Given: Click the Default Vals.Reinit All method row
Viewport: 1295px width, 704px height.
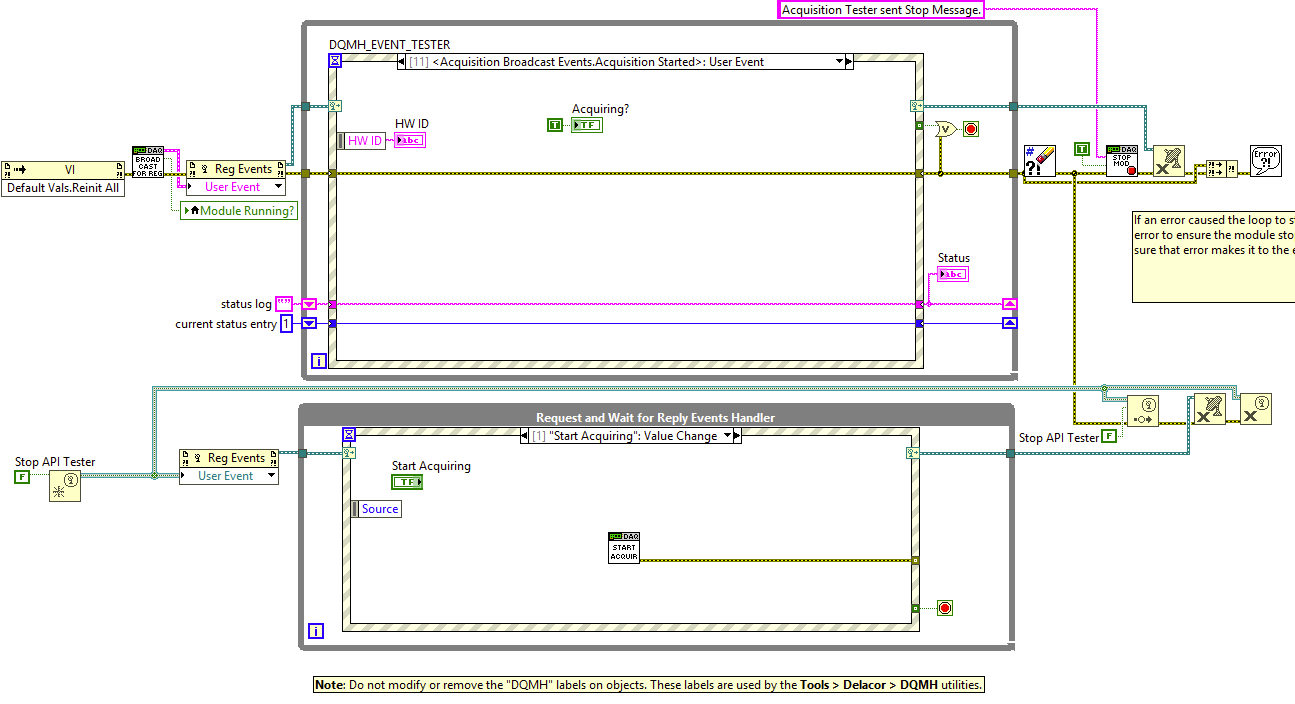Looking at the screenshot, I should click(64, 188).
